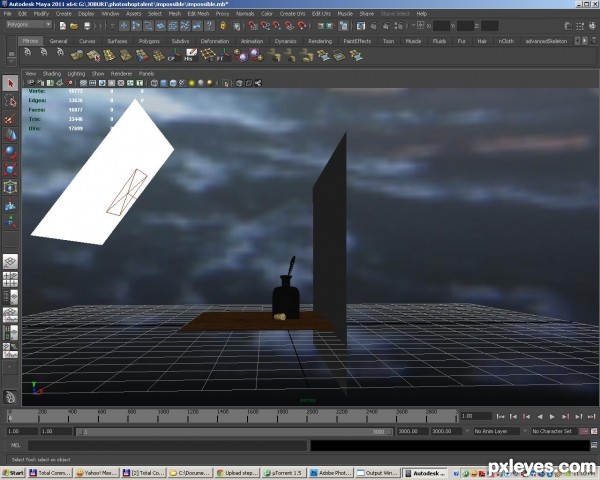The height and width of the screenshot is (480, 600).
Task: Activate the Rotate tool sphere icon
Action: pyautogui.click(x=10, y=152)
